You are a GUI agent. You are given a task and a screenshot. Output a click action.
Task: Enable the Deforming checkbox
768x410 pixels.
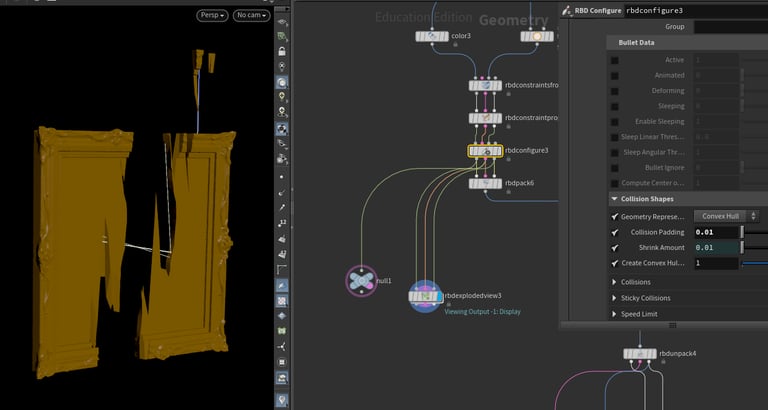(x=615, y=91)
